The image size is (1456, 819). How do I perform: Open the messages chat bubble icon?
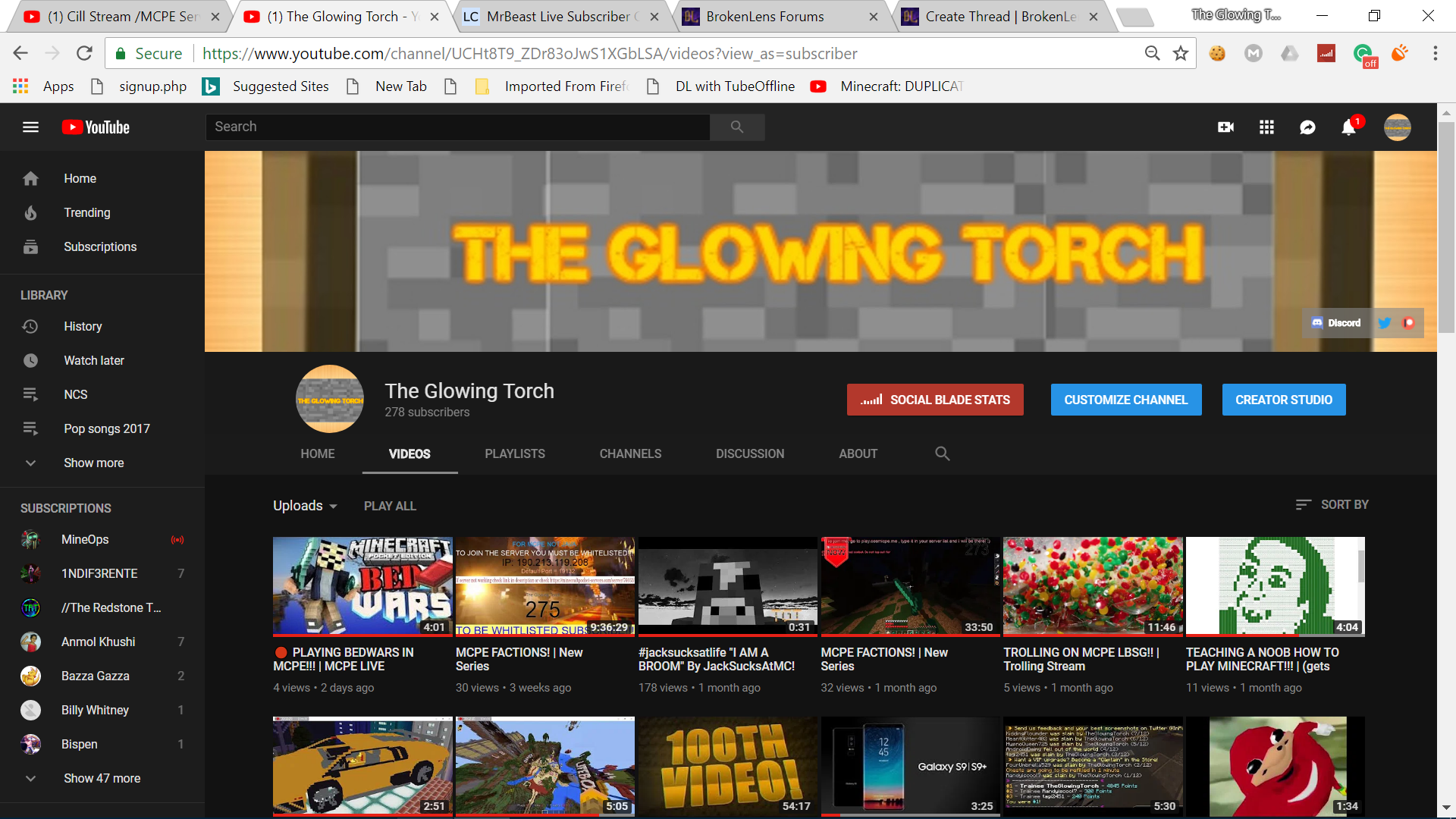tap(1307, 127)
